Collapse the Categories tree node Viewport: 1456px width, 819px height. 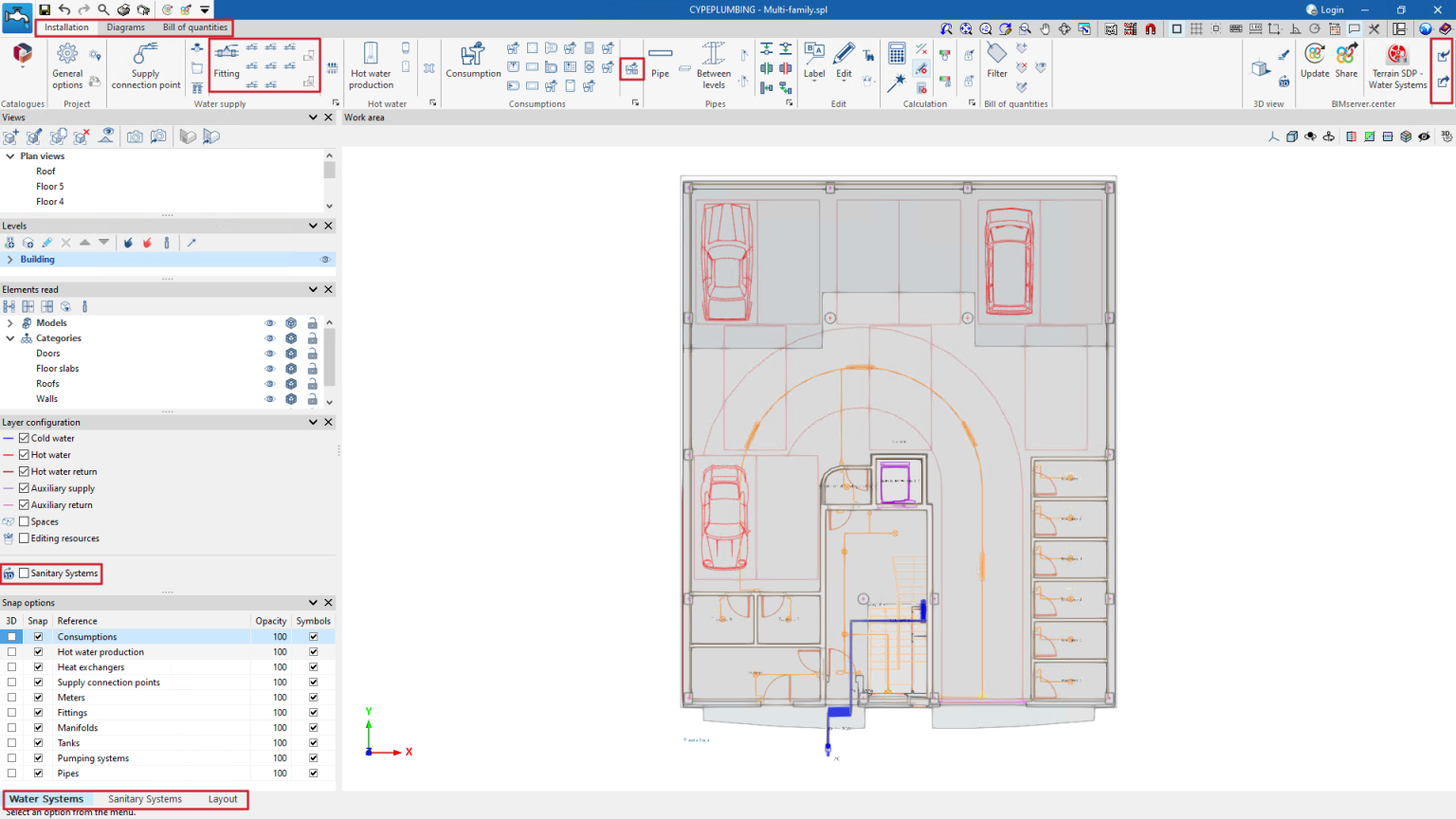[10, 338]
